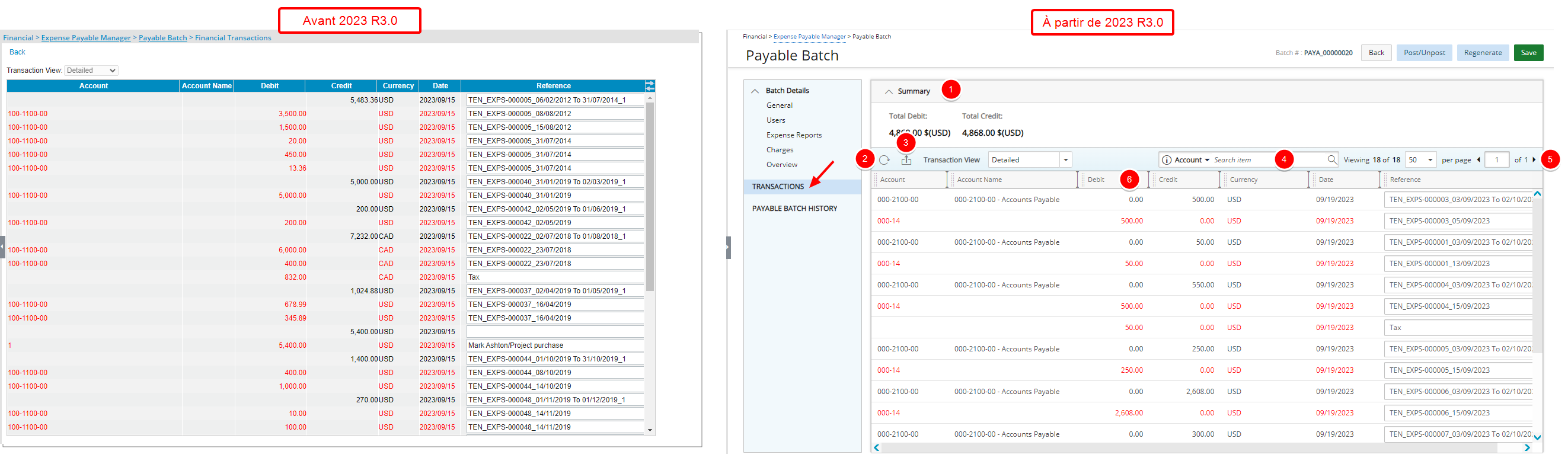Open the per page count dropdown
Viewport: 1568px width, 461px height.
coord(1422,160)
